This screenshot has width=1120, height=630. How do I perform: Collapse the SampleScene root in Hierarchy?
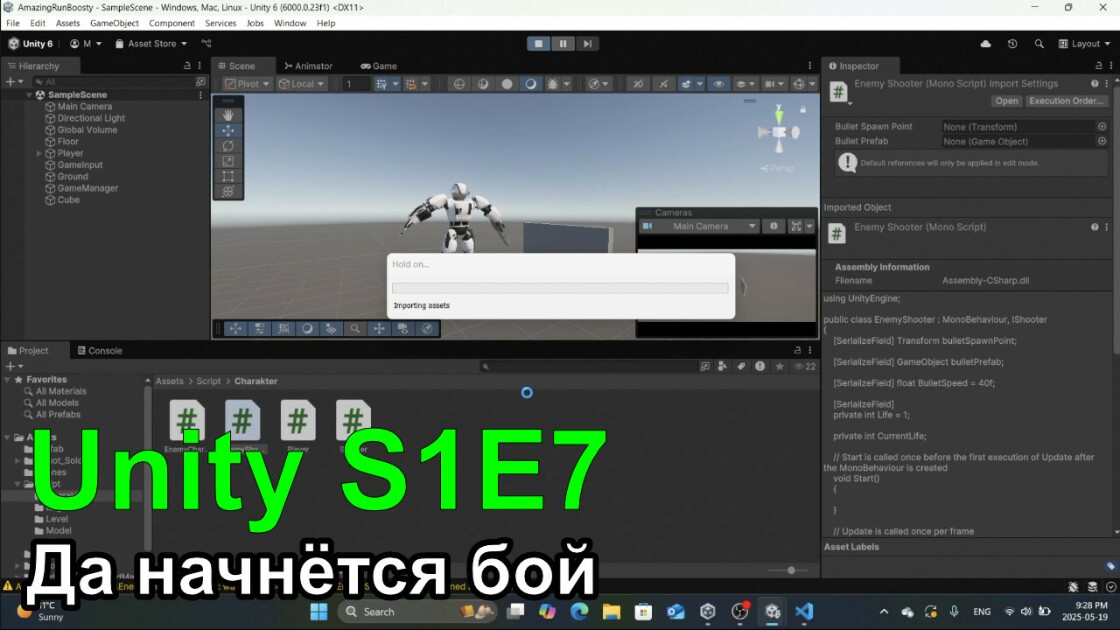(x=29, y=95)
